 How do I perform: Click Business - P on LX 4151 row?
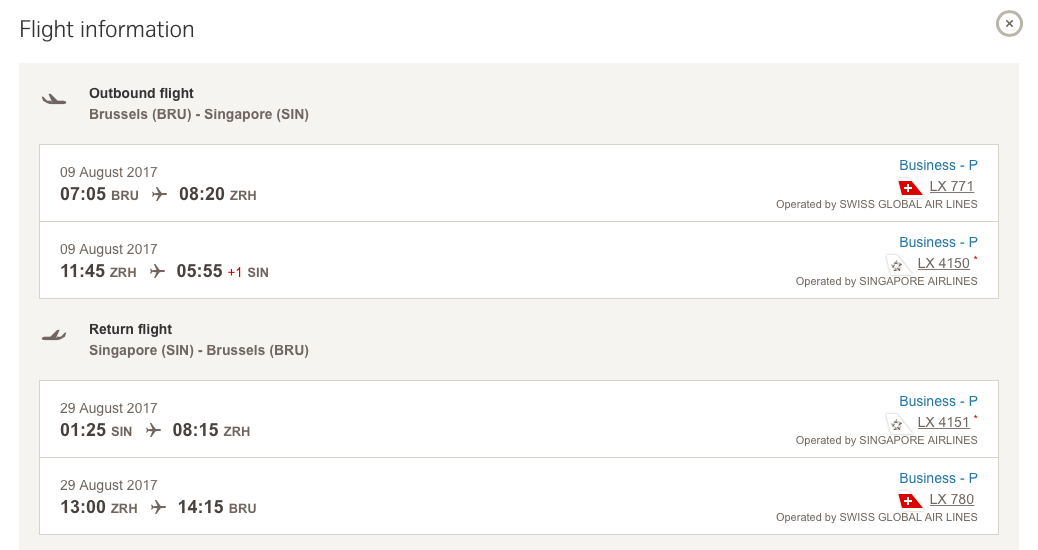(938, 401)
